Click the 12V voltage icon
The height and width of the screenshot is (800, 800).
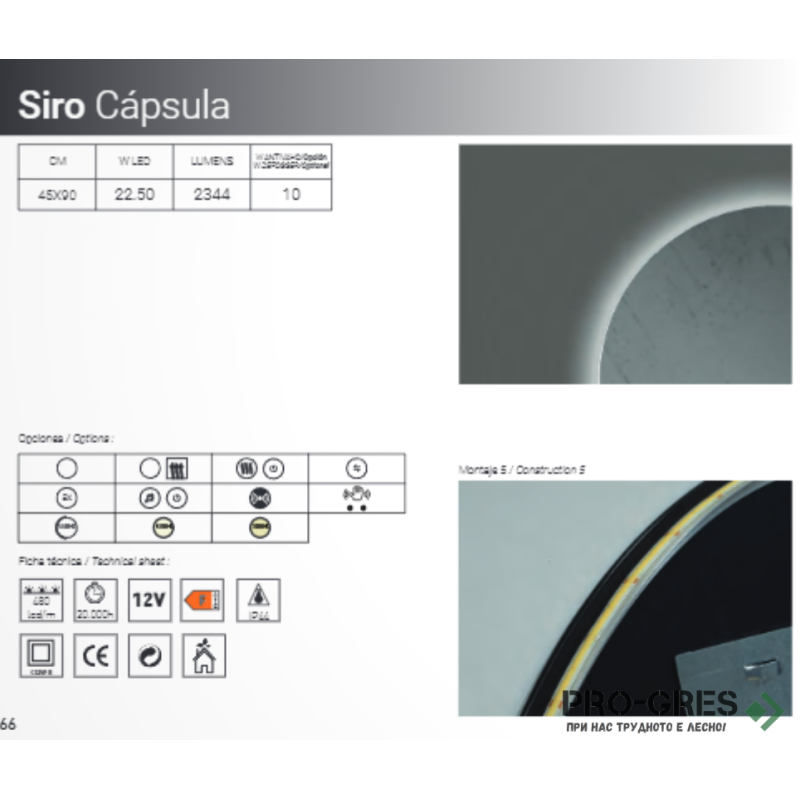tap(149, 600)
